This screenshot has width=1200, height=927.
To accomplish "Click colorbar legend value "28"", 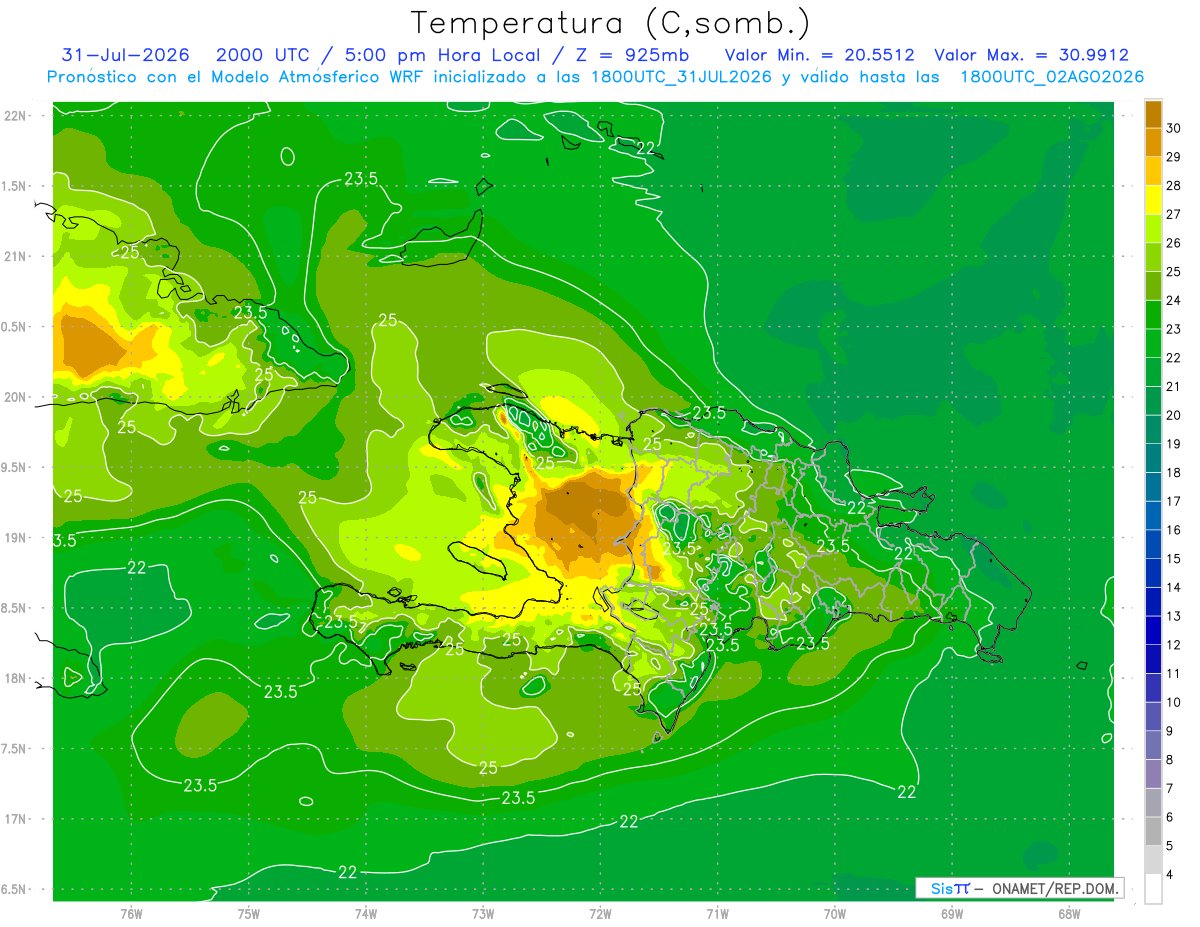I will pos(1174,186).
